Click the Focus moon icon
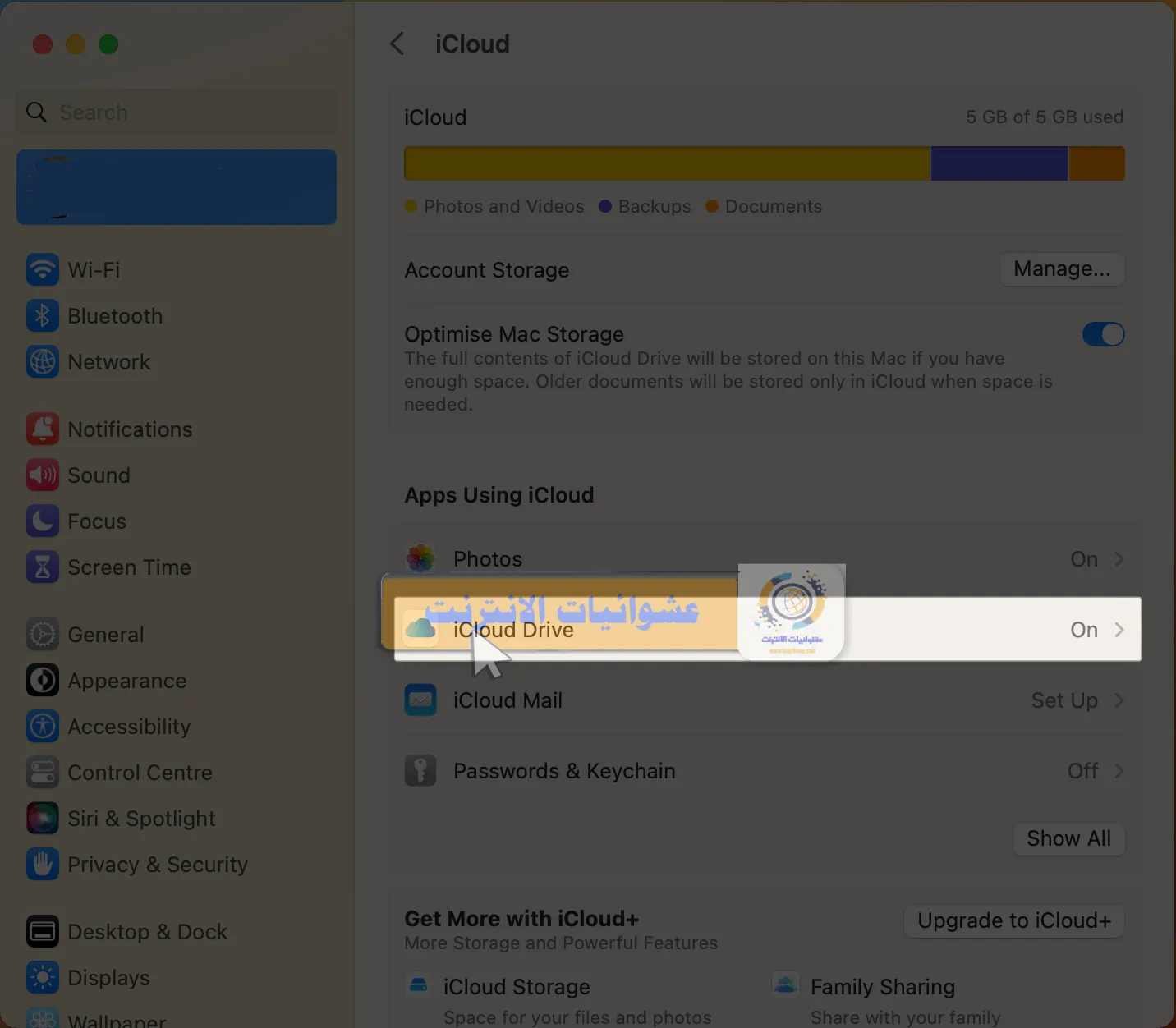1176x1028 pixels. coord(43,521)
